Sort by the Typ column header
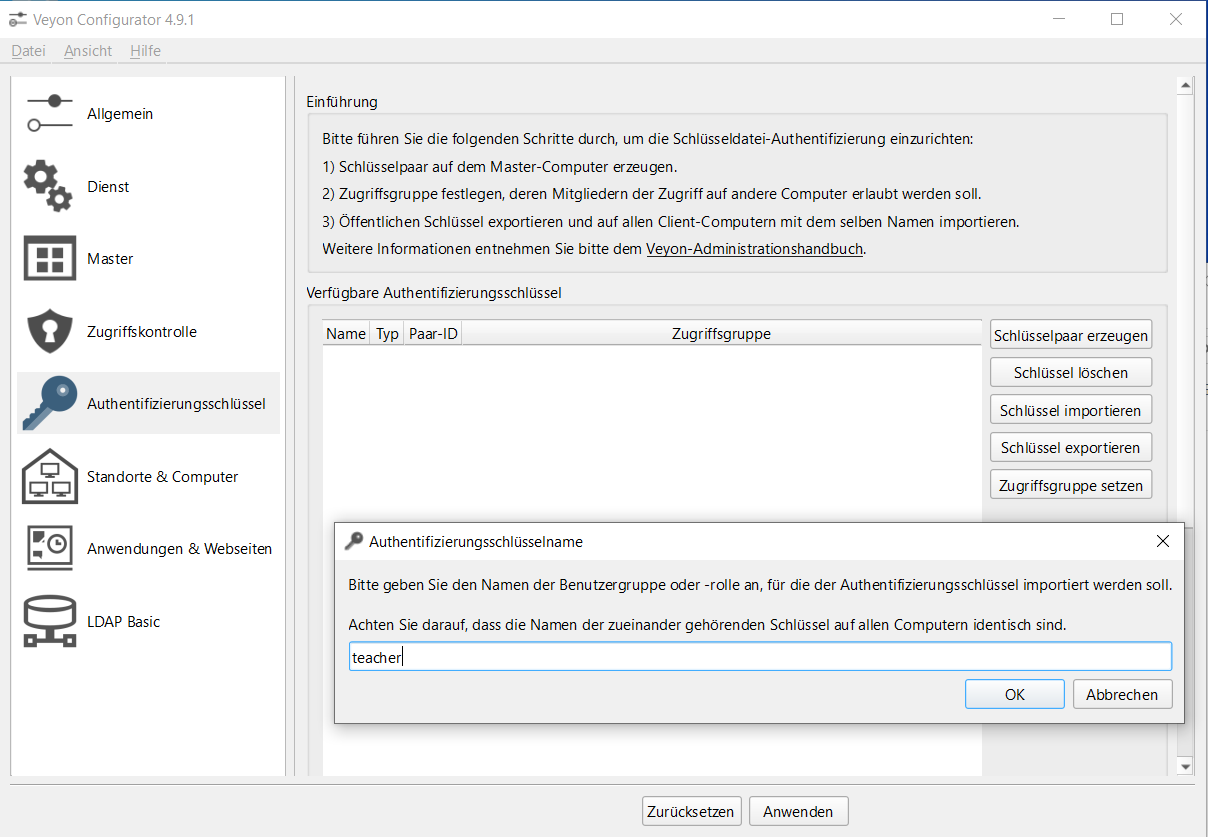The width and height of the screenshot is (1208, 837). (387, 333)
